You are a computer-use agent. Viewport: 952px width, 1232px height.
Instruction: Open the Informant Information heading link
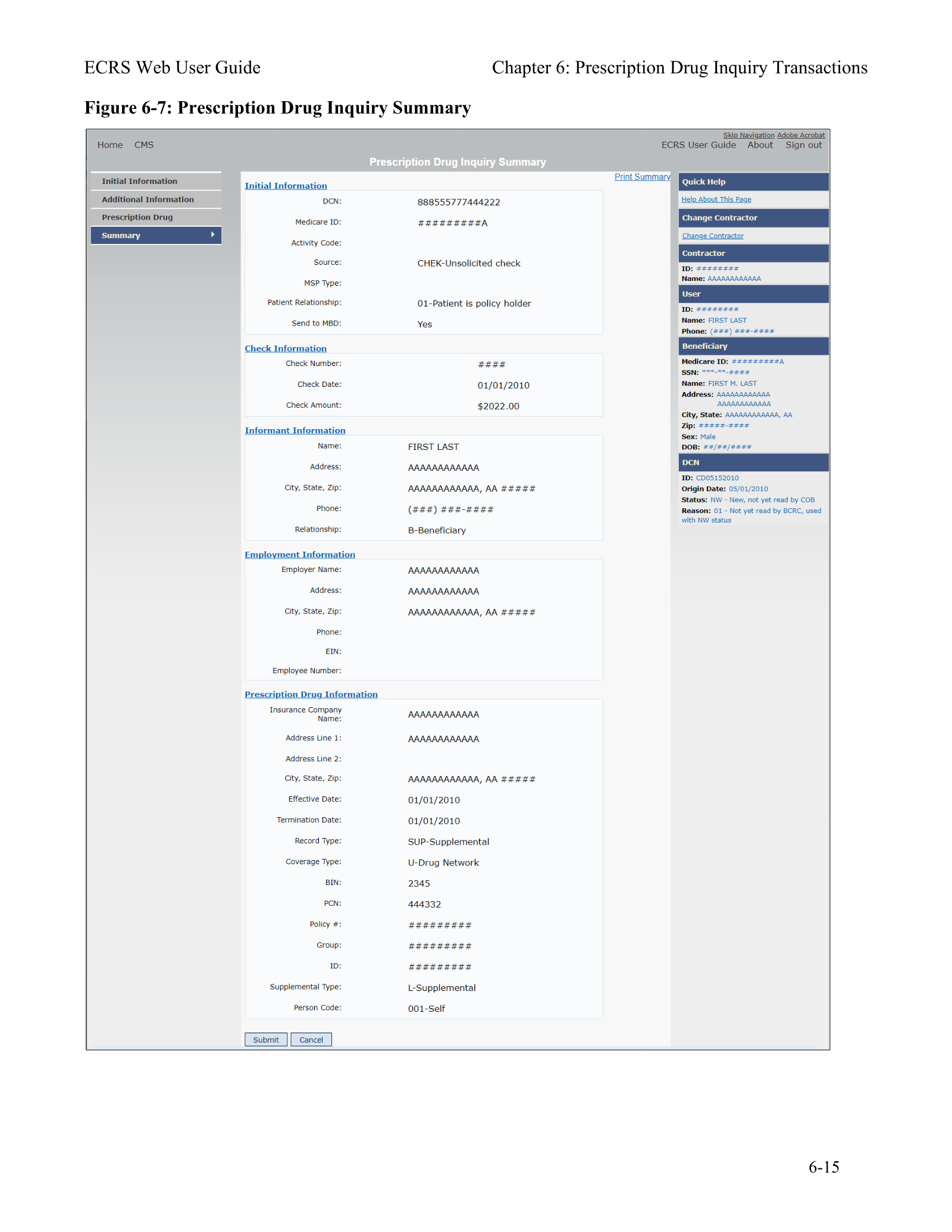(295, 430)
